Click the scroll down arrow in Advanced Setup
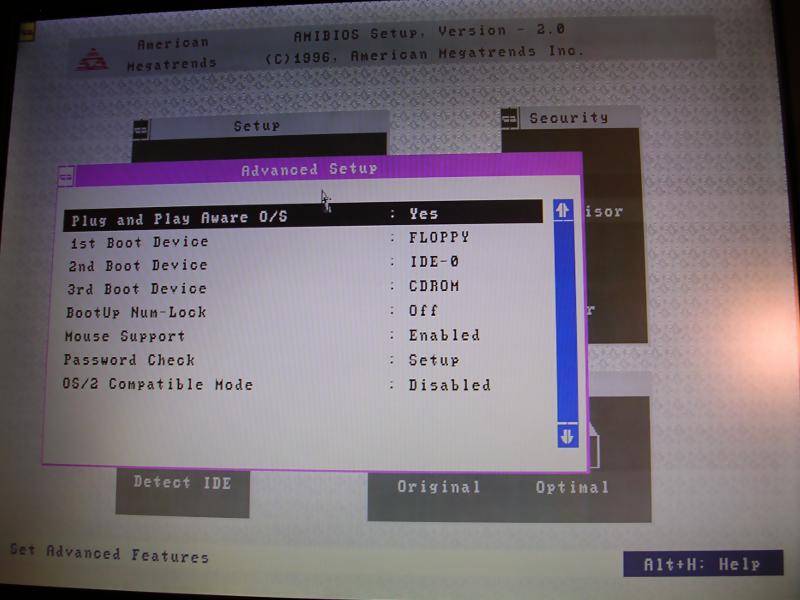 [x=568, y=436]
